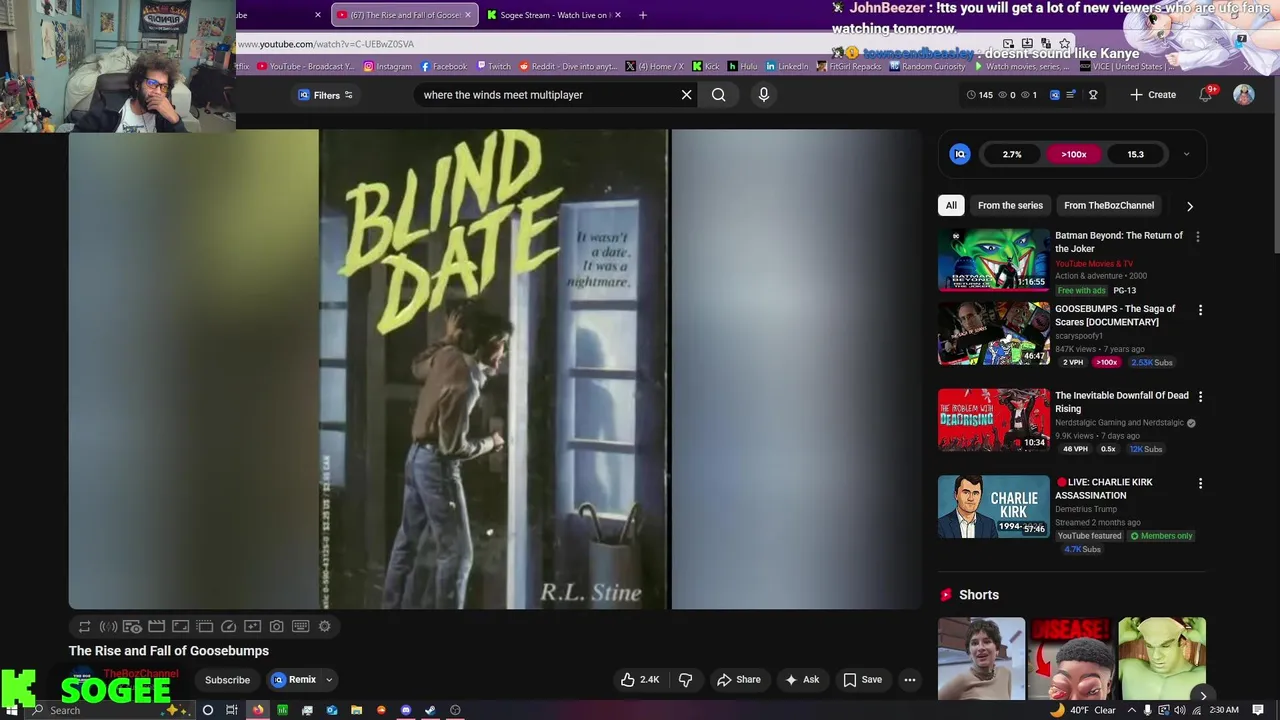Click the video filters sparkle-screen icon

click(252, 626)
